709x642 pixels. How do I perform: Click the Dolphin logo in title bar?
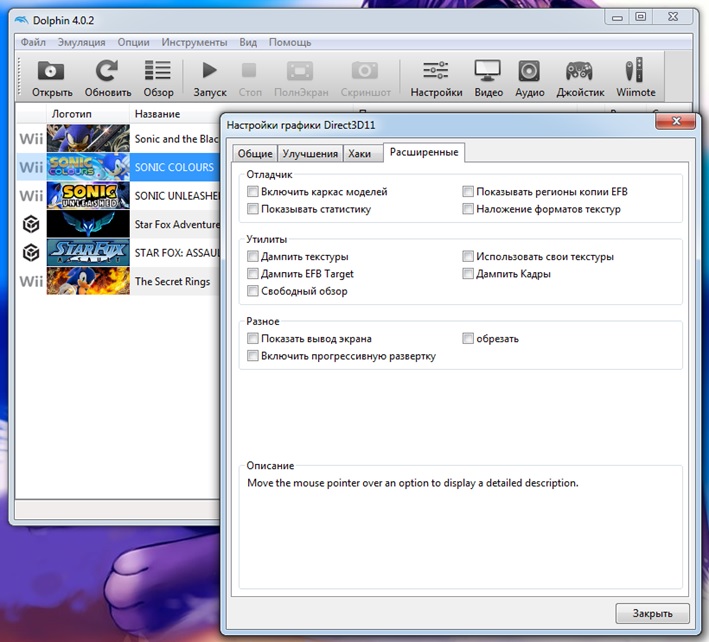tap(21, 20)
